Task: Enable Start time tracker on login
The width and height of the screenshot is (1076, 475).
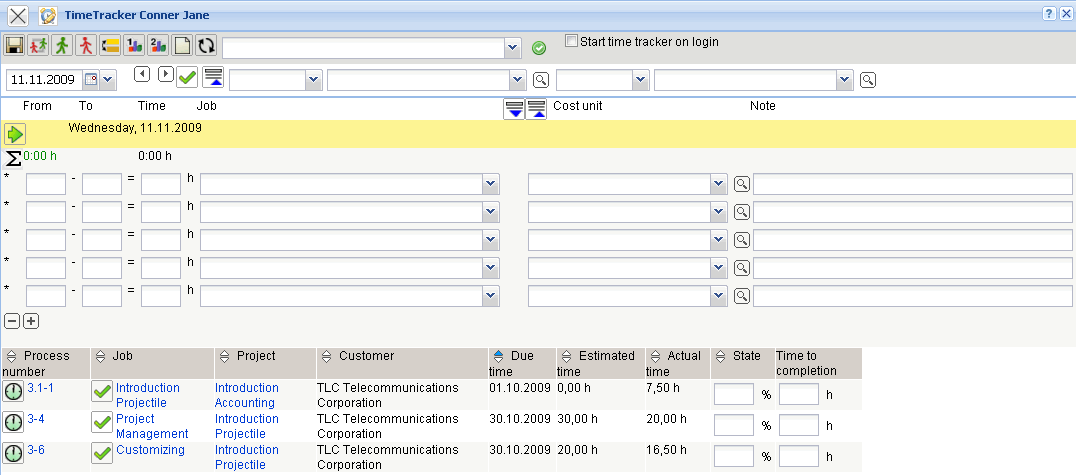Action: [571, 42]
